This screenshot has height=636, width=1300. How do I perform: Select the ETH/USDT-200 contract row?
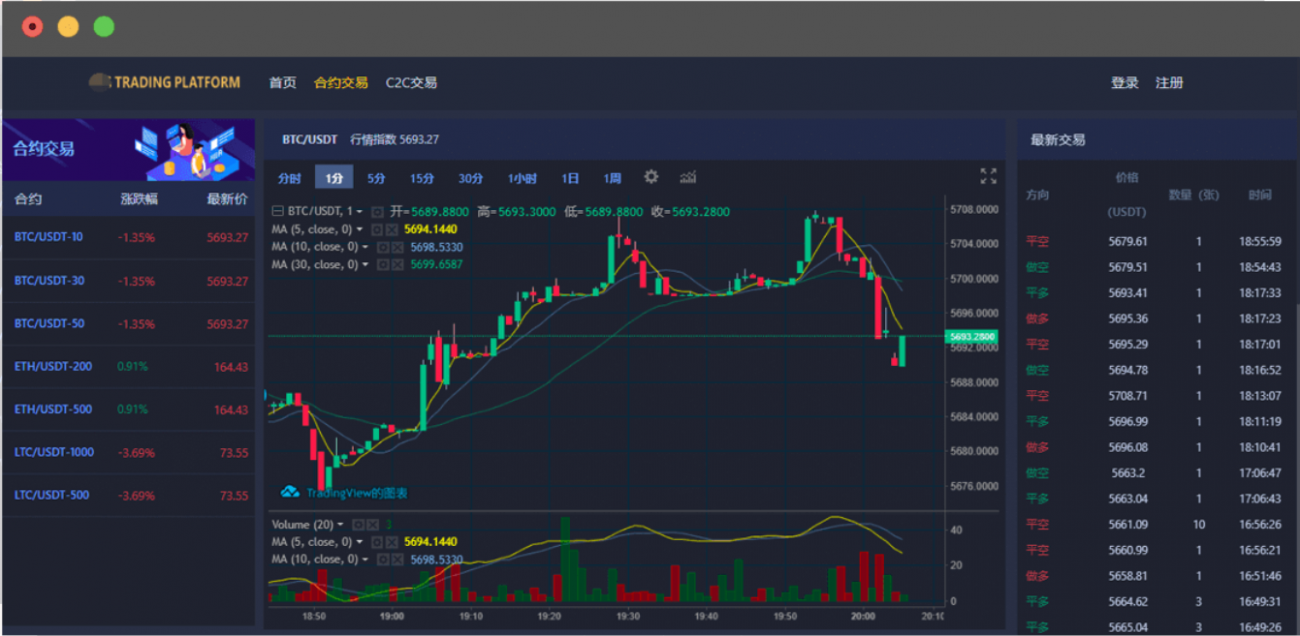pos(128,367)
